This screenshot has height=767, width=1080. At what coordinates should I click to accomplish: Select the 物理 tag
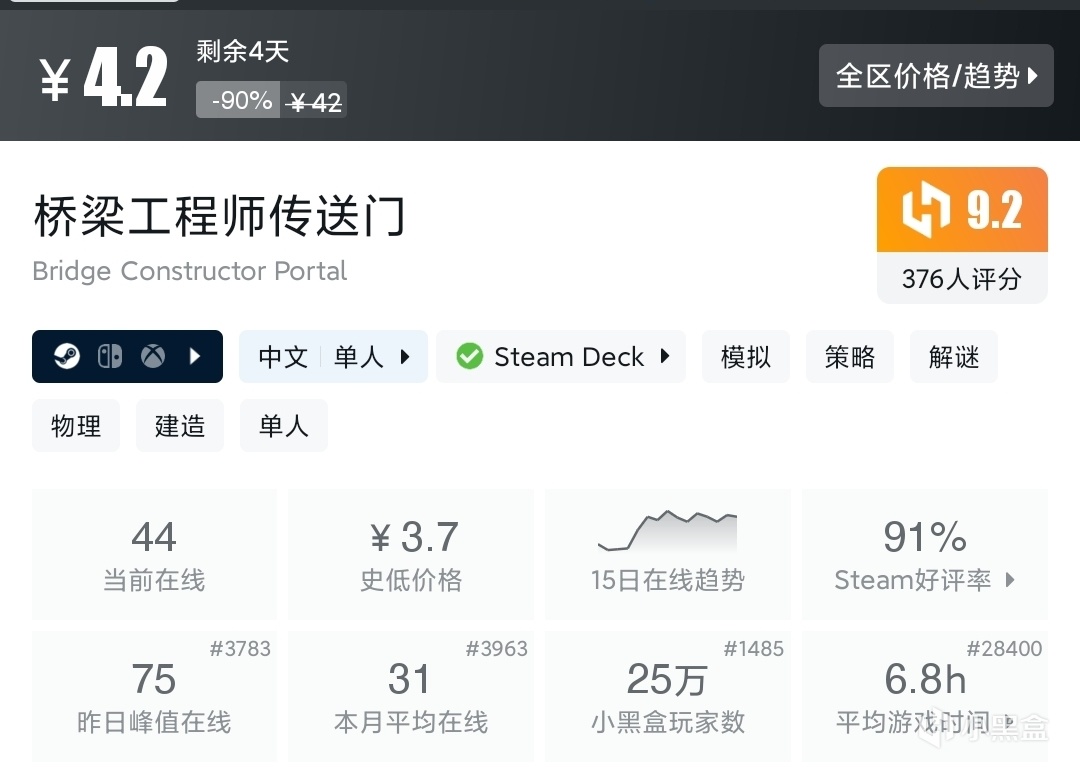[76, 426]
